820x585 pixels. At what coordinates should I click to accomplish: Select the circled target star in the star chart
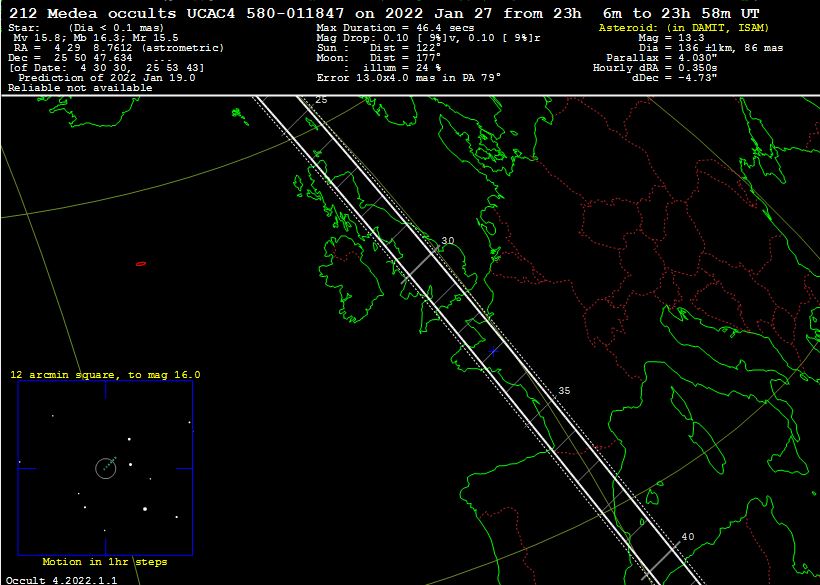(106, 467)
